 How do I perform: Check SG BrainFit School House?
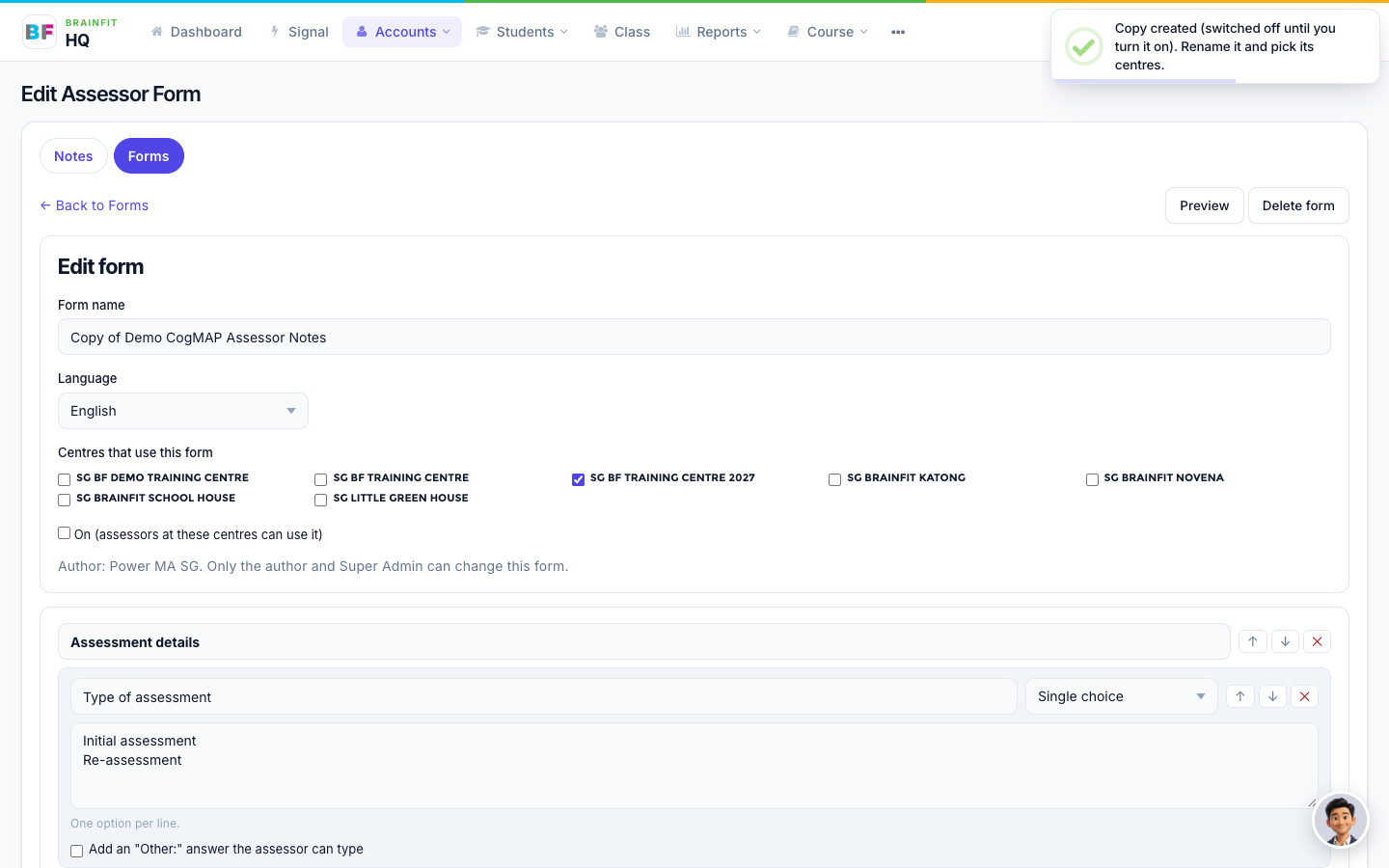tap(65, 500)
